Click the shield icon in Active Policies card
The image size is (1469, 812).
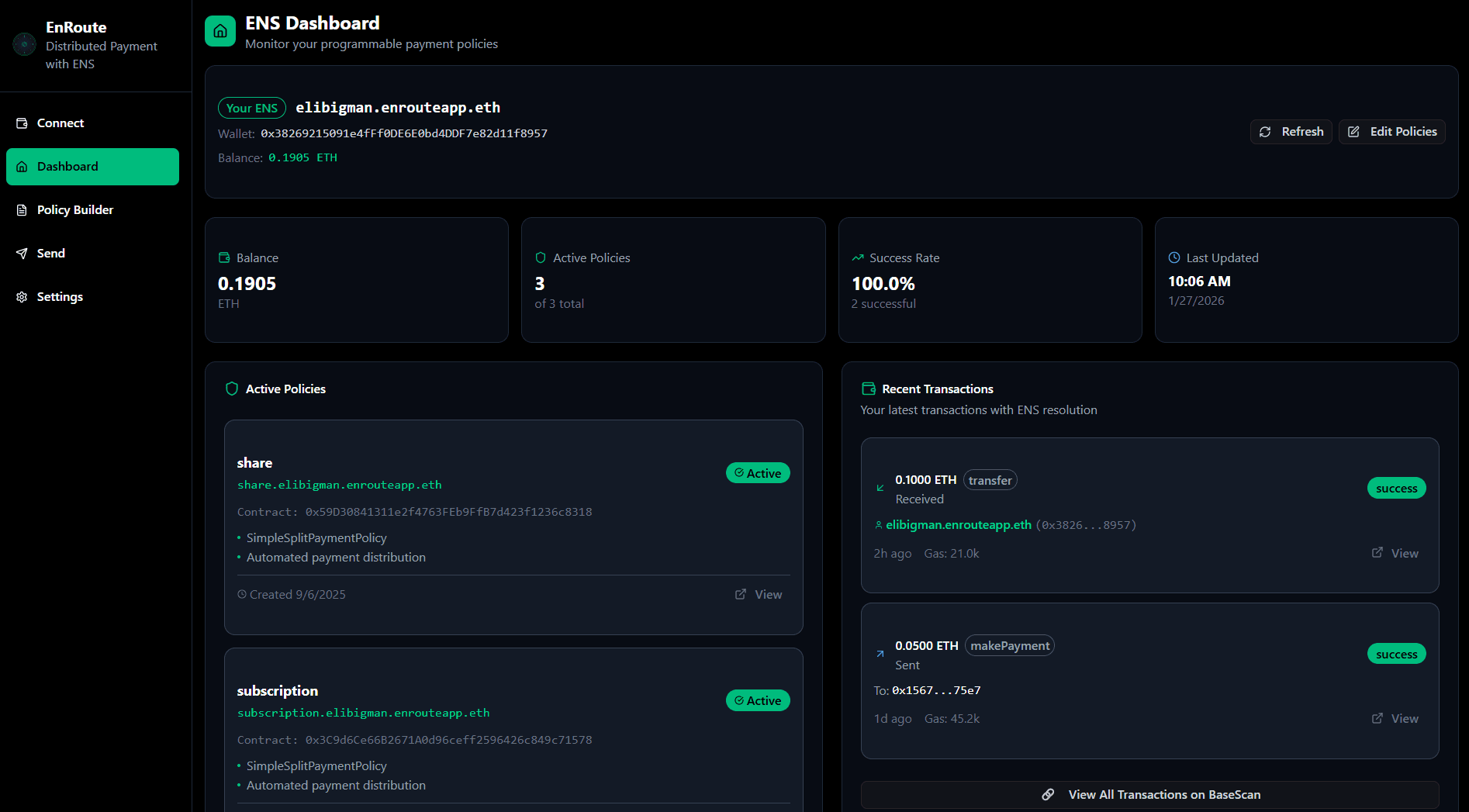pos(541,257)
